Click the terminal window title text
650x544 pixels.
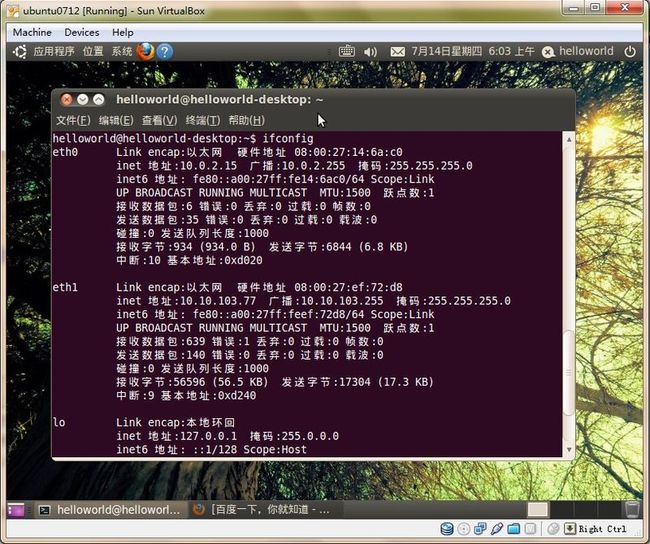(220, 100)
